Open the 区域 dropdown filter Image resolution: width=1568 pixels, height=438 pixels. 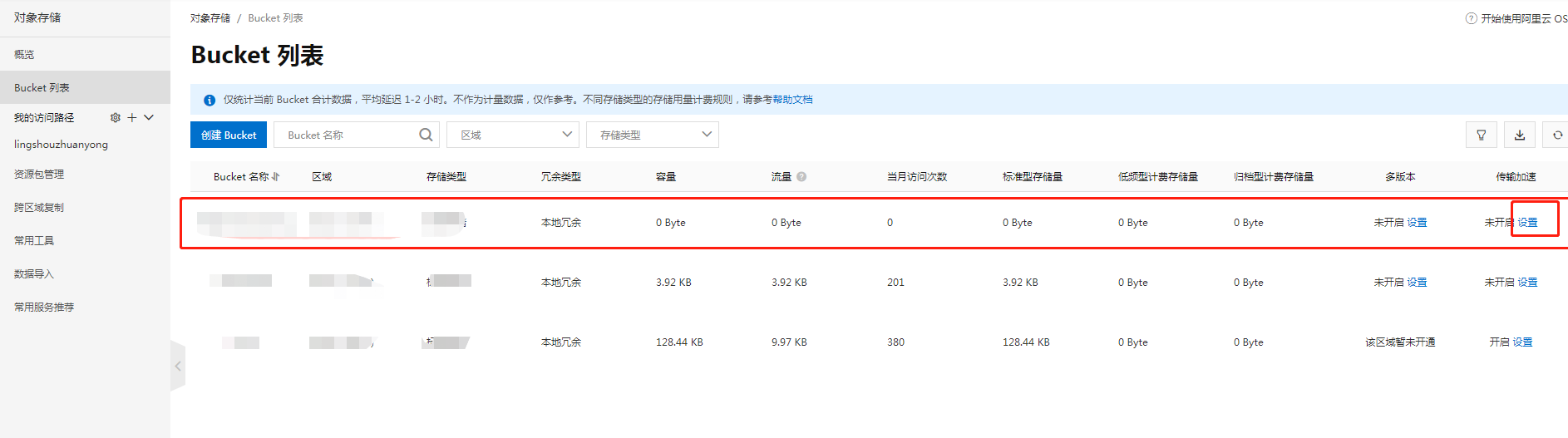point(513,135)
